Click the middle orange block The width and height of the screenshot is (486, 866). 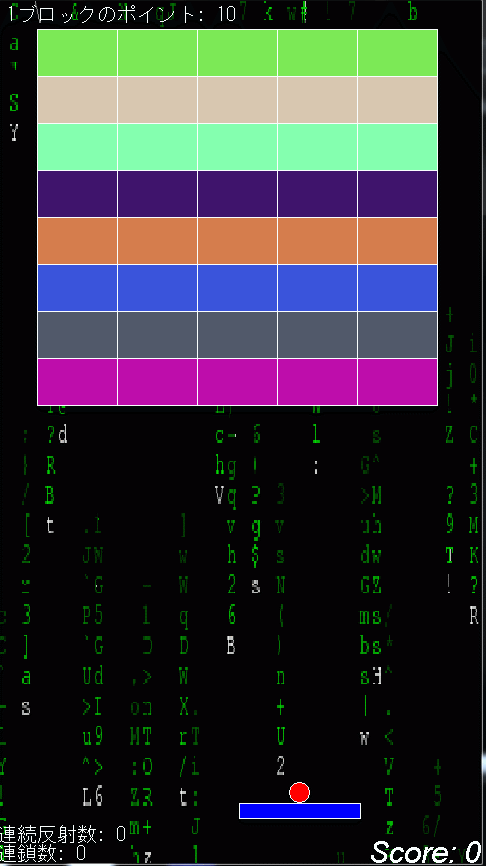[x=237, y=241]
